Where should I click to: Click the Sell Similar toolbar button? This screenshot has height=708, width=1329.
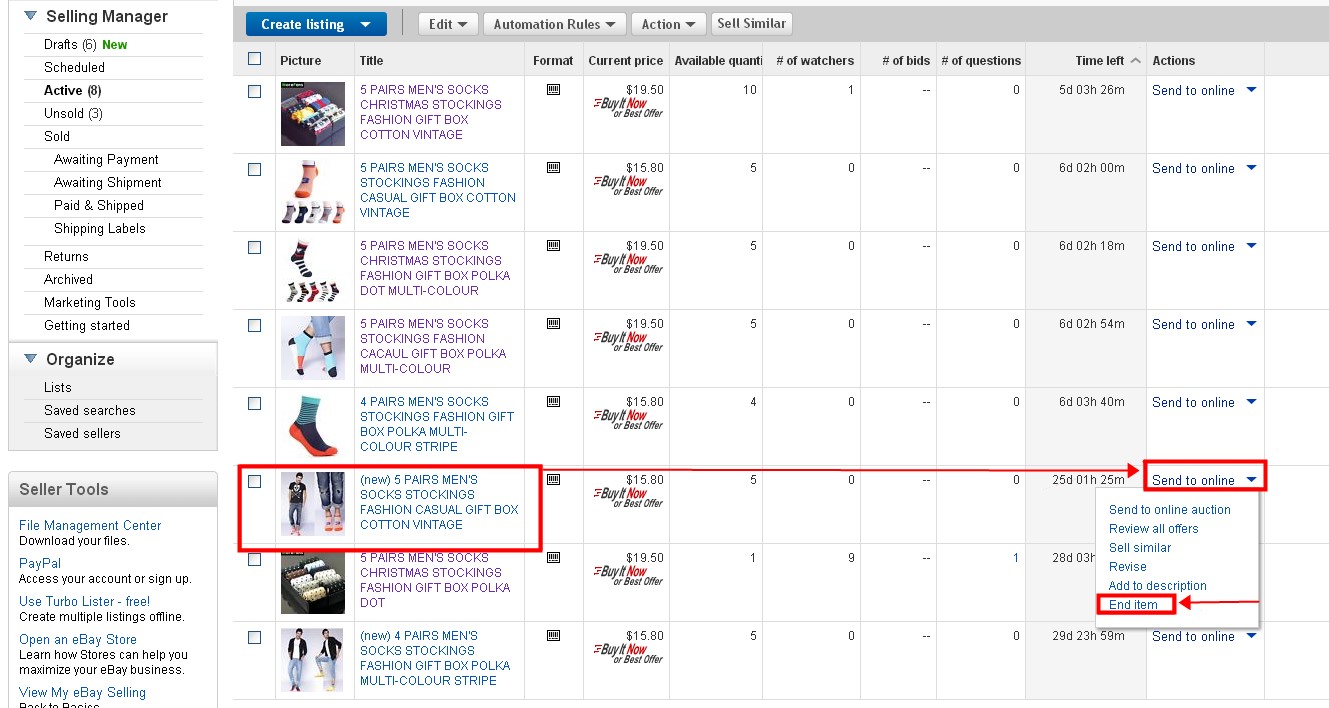(752, 23)
